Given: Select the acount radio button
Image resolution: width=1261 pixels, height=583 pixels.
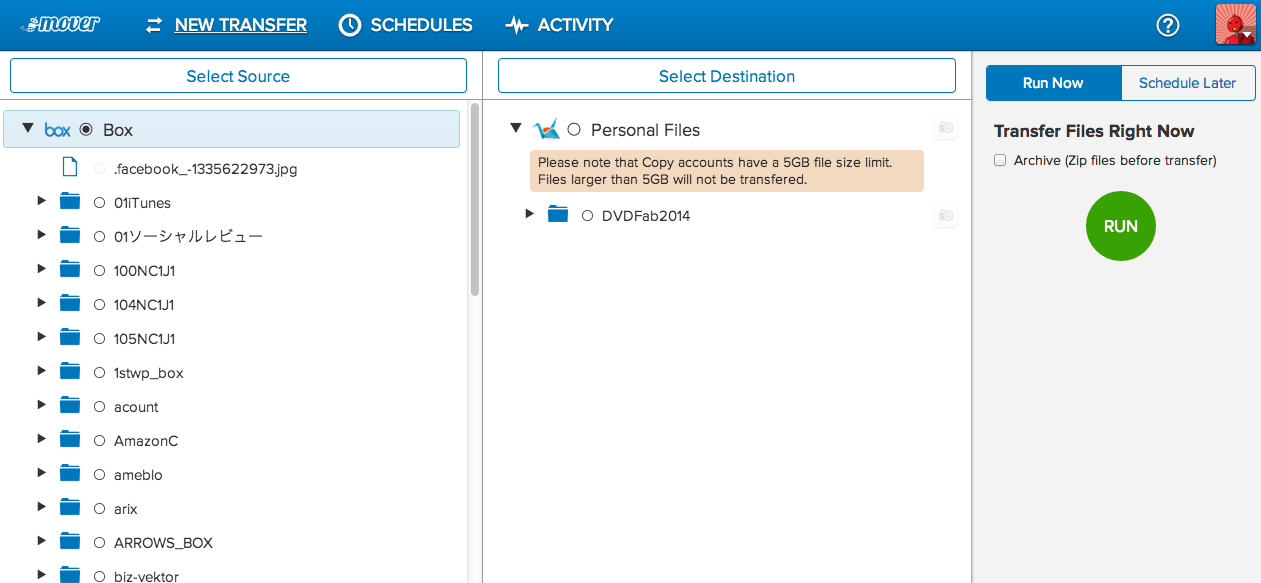Looking at the screenshot, I should point(99,407).
